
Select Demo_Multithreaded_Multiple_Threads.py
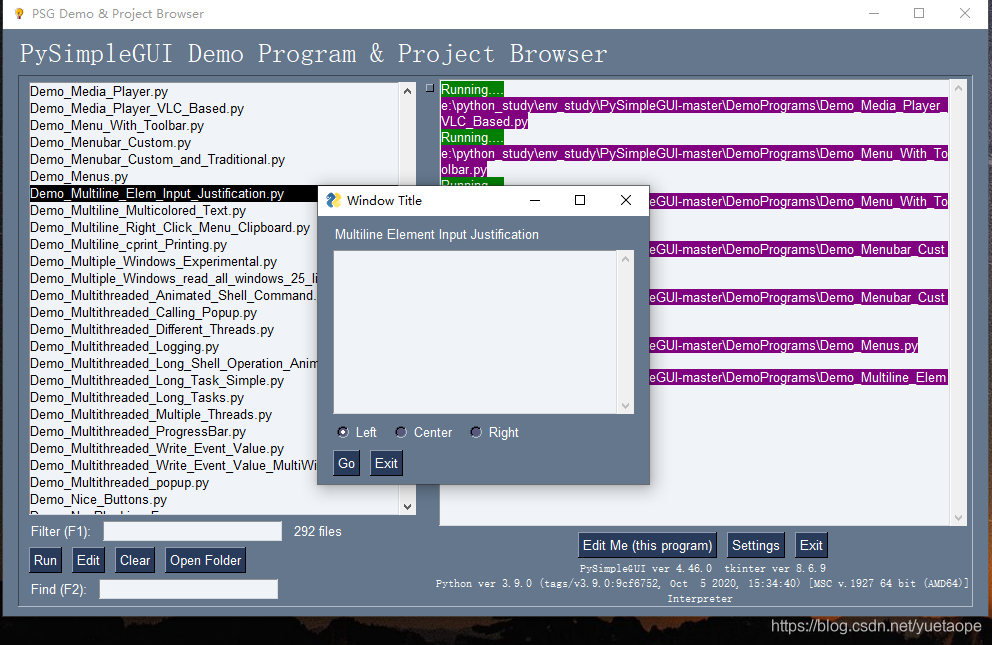pos(173,415)
